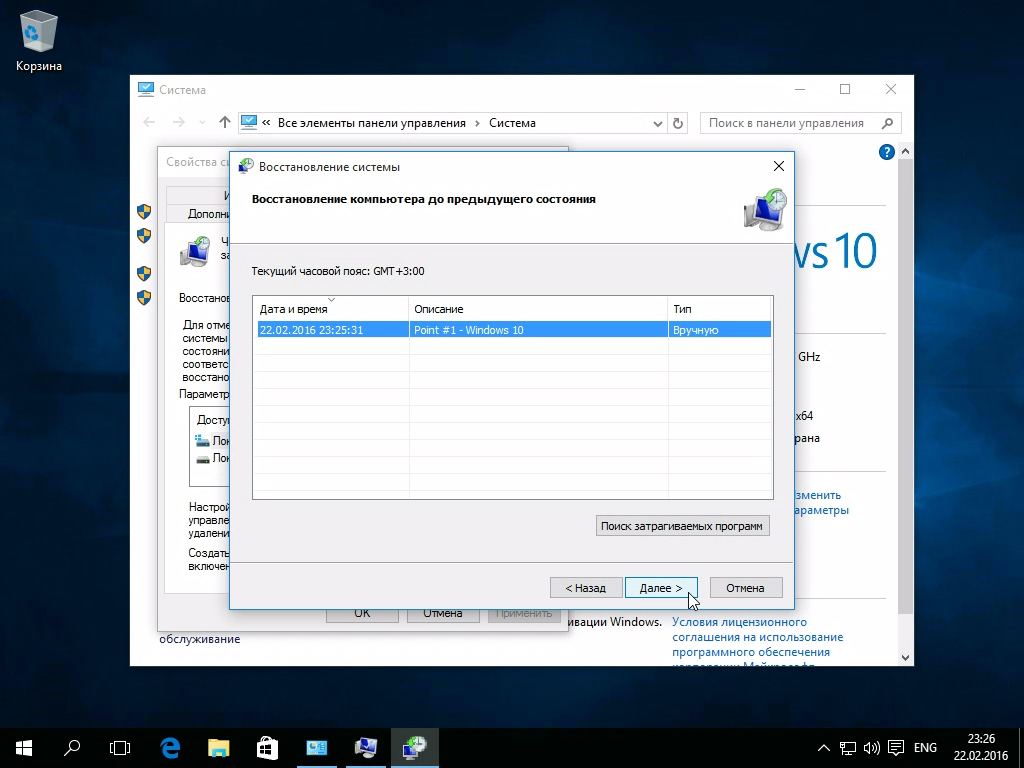Screen dimensions: 1024x768
Task: Minimize the Система window
Action: [x=800, y=89]
